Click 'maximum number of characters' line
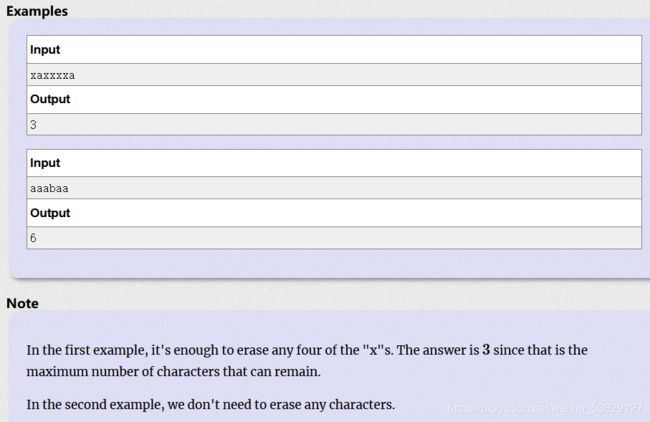 [173, 372]
